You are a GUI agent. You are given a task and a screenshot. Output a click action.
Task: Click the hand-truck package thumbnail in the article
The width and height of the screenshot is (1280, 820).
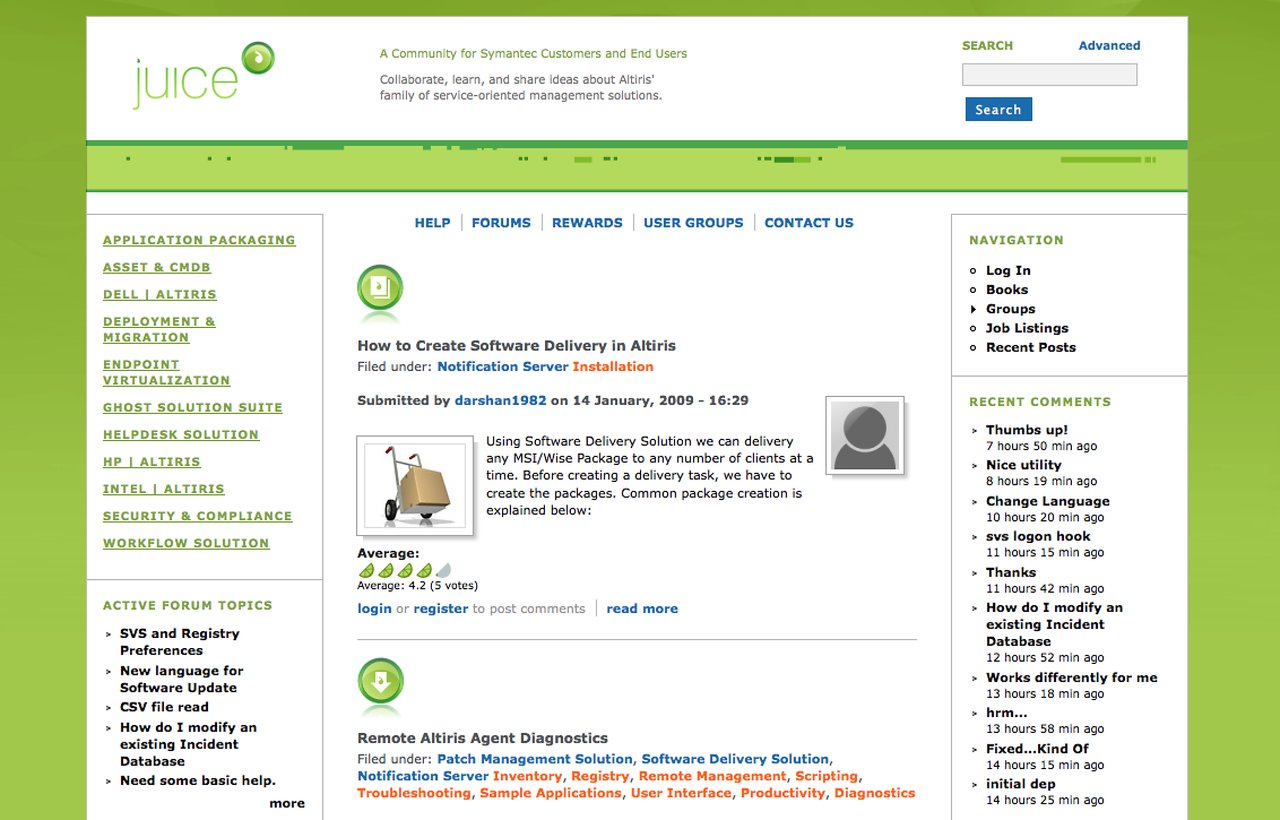click(415, 485)
